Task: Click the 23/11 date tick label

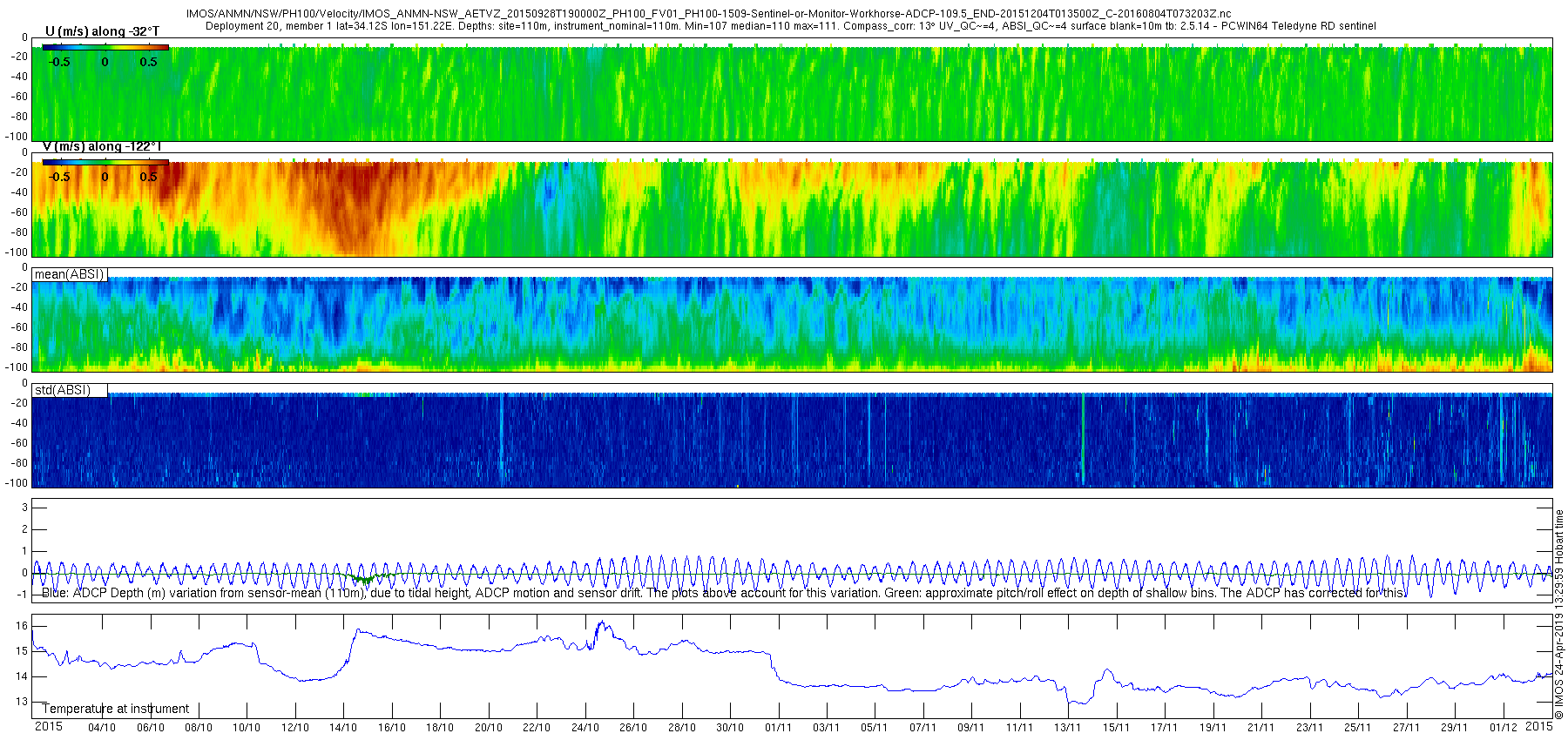Action: tap(1309, 728)
